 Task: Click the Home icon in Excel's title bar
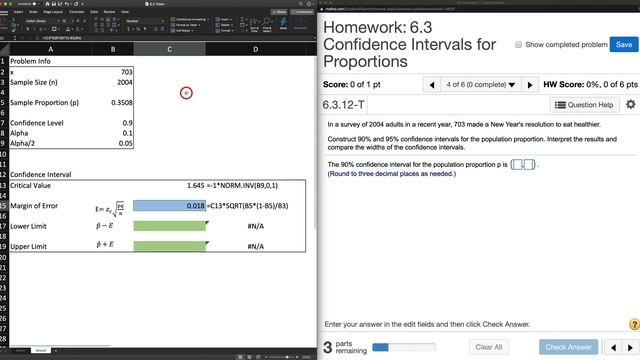(47, 4)
